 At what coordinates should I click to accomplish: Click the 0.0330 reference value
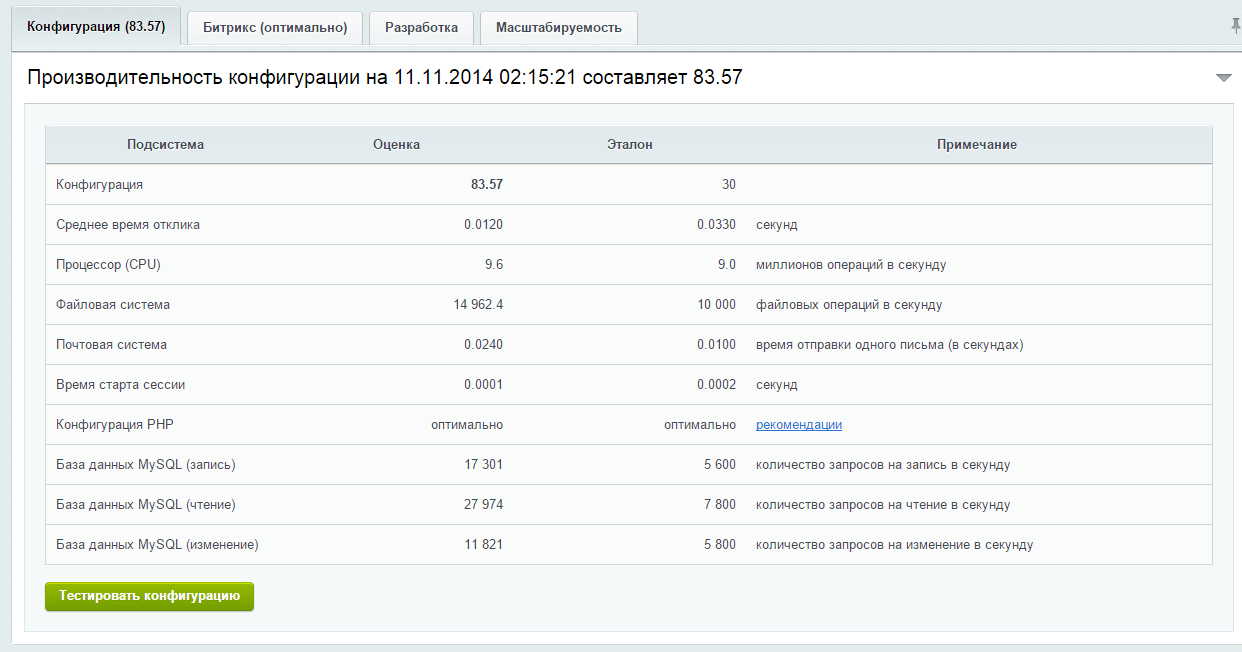click(717, 225)
